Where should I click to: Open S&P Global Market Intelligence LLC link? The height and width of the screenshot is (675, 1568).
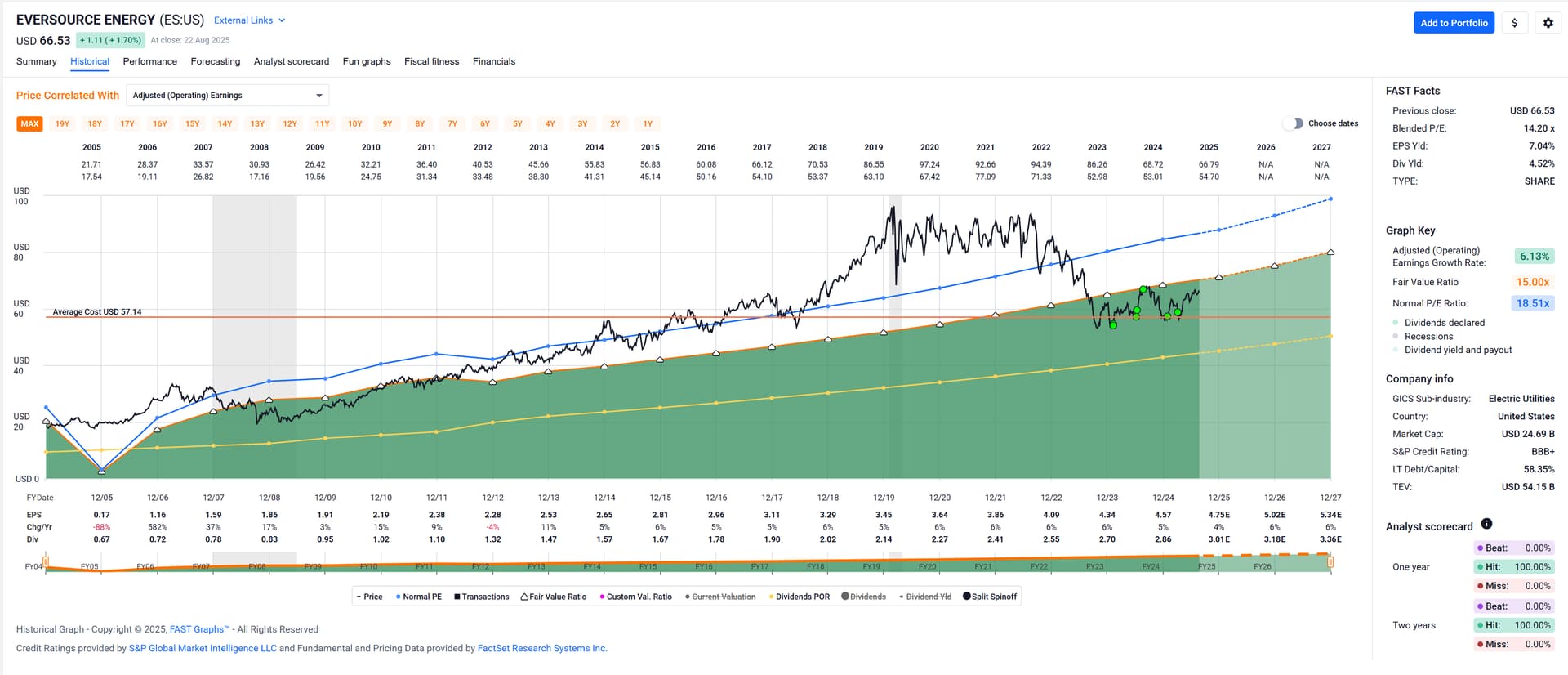click(203, 648)
